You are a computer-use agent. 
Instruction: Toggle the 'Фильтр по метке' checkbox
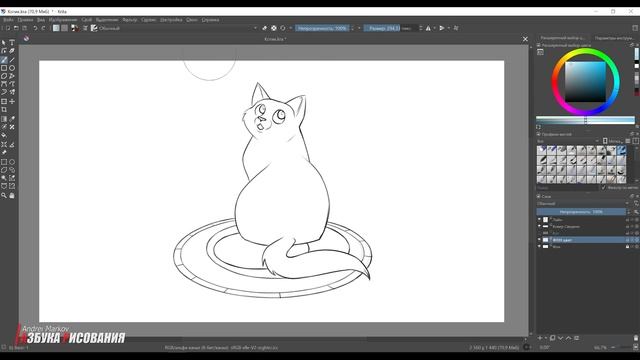tap(604, 187)
